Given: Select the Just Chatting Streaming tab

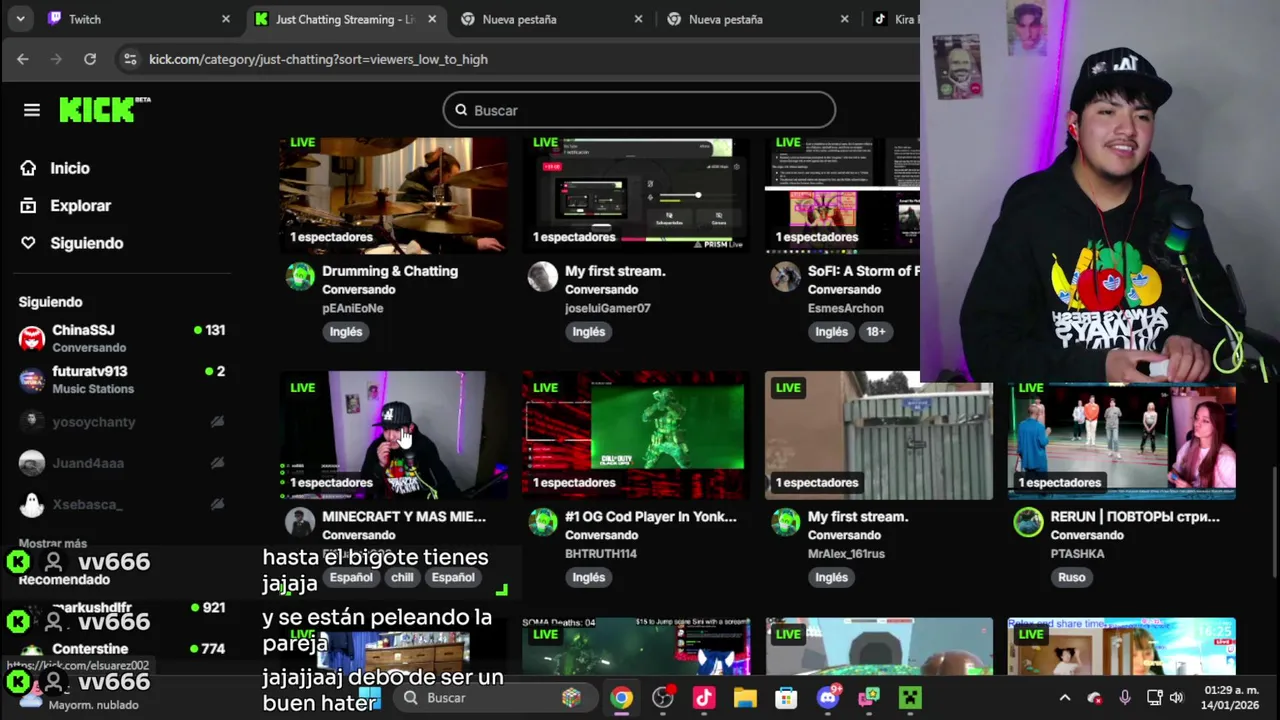Looking at the screenshot, I should click(x=344, y=19).
